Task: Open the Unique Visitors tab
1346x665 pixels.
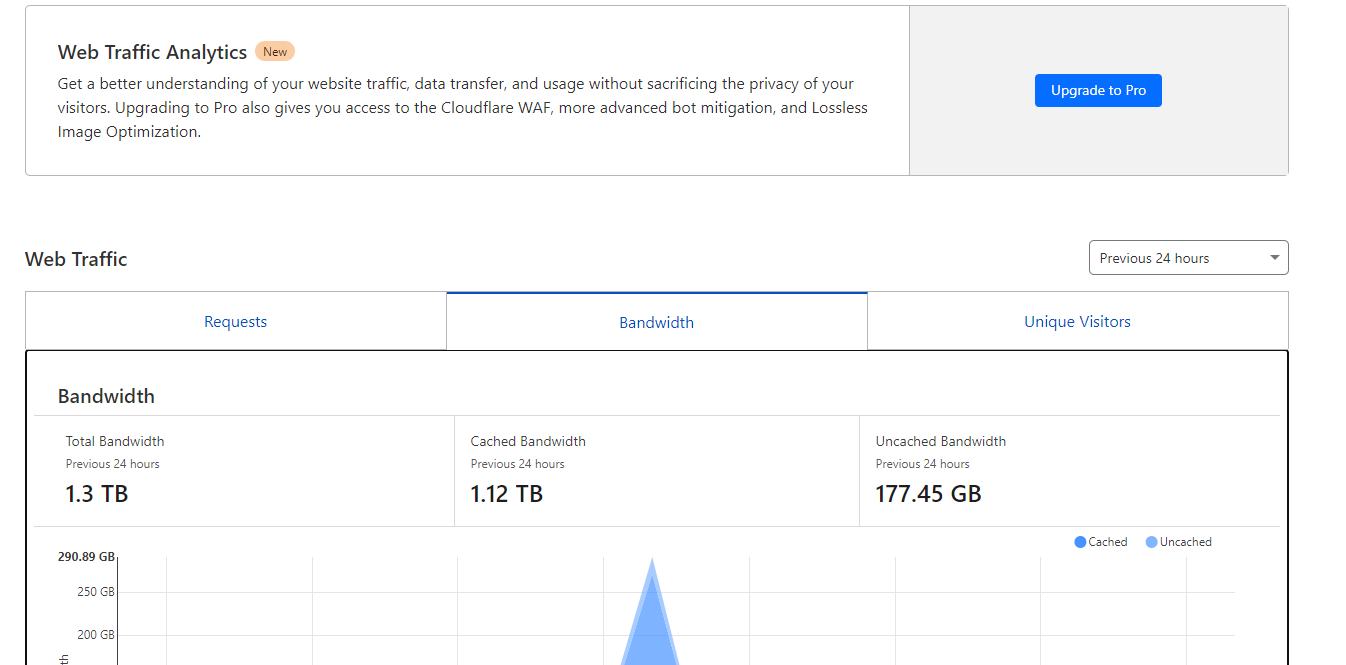Action: (x=1077, y=322)
